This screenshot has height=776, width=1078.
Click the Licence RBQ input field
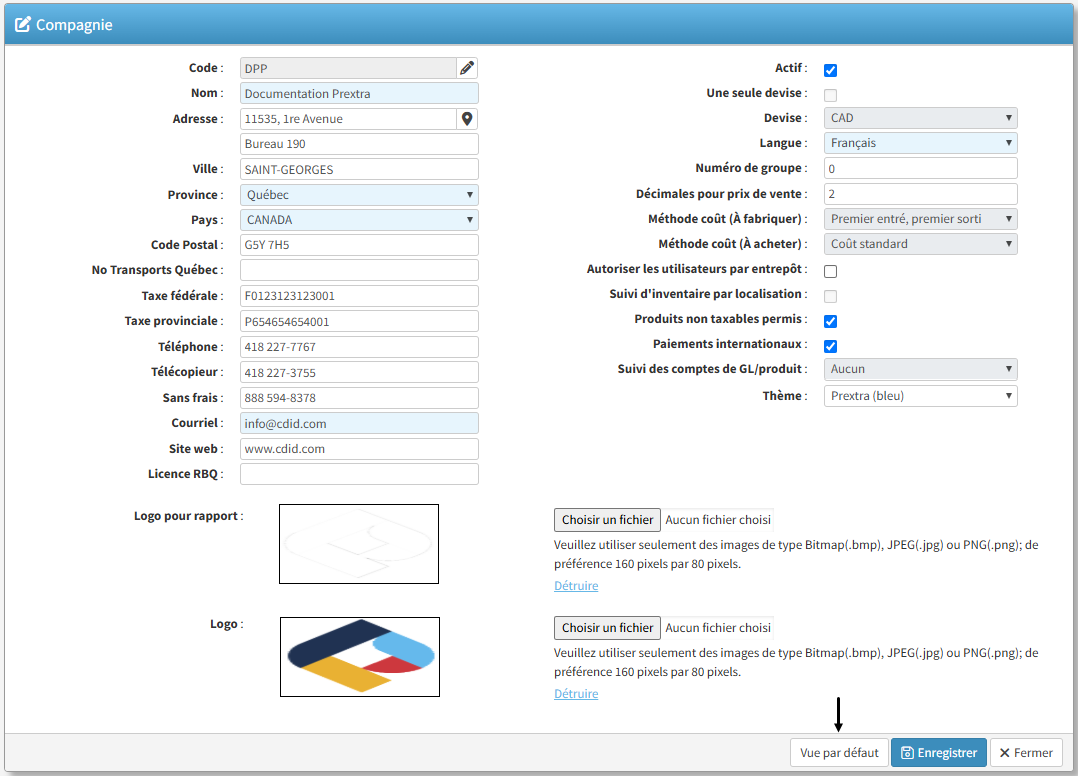359,474
